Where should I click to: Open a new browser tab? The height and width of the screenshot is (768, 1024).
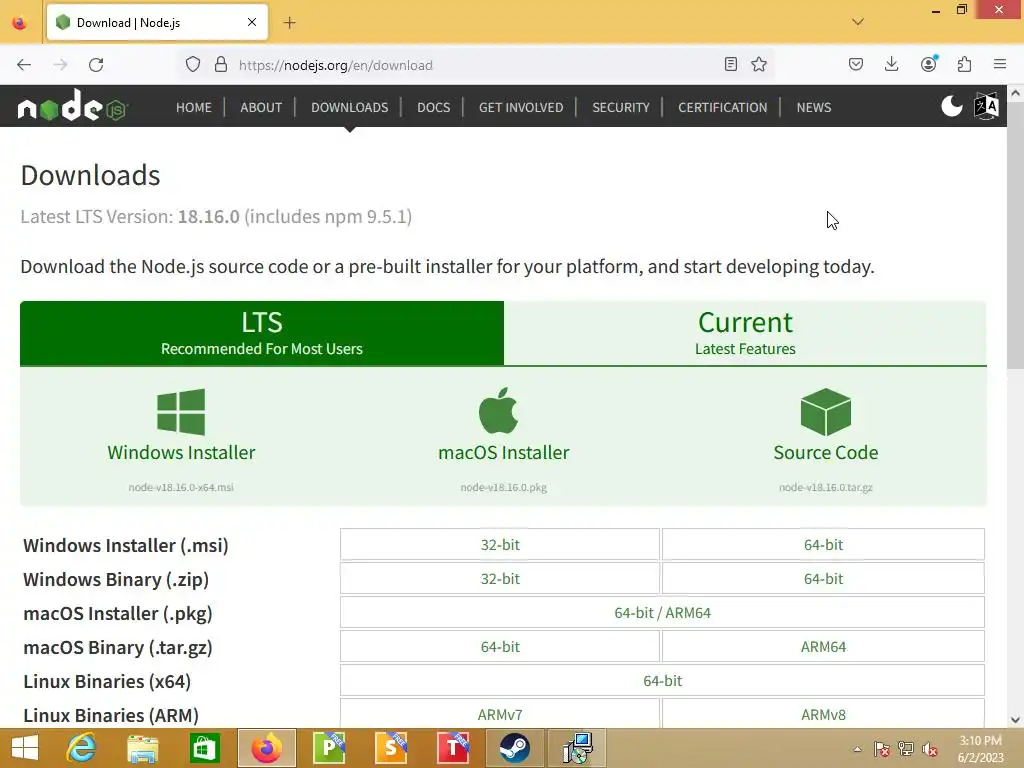click(x=289, y=23)
